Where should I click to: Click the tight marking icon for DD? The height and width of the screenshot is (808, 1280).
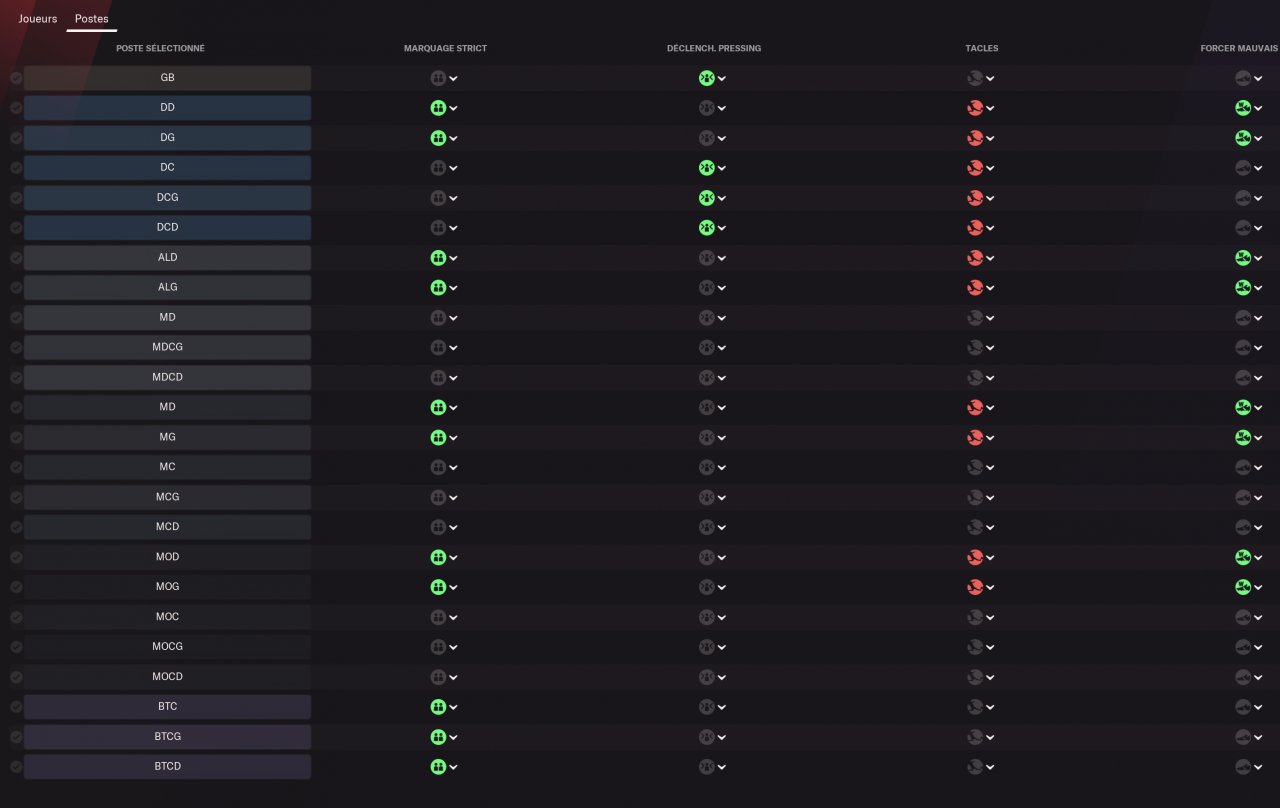click(x=438, y=108)
